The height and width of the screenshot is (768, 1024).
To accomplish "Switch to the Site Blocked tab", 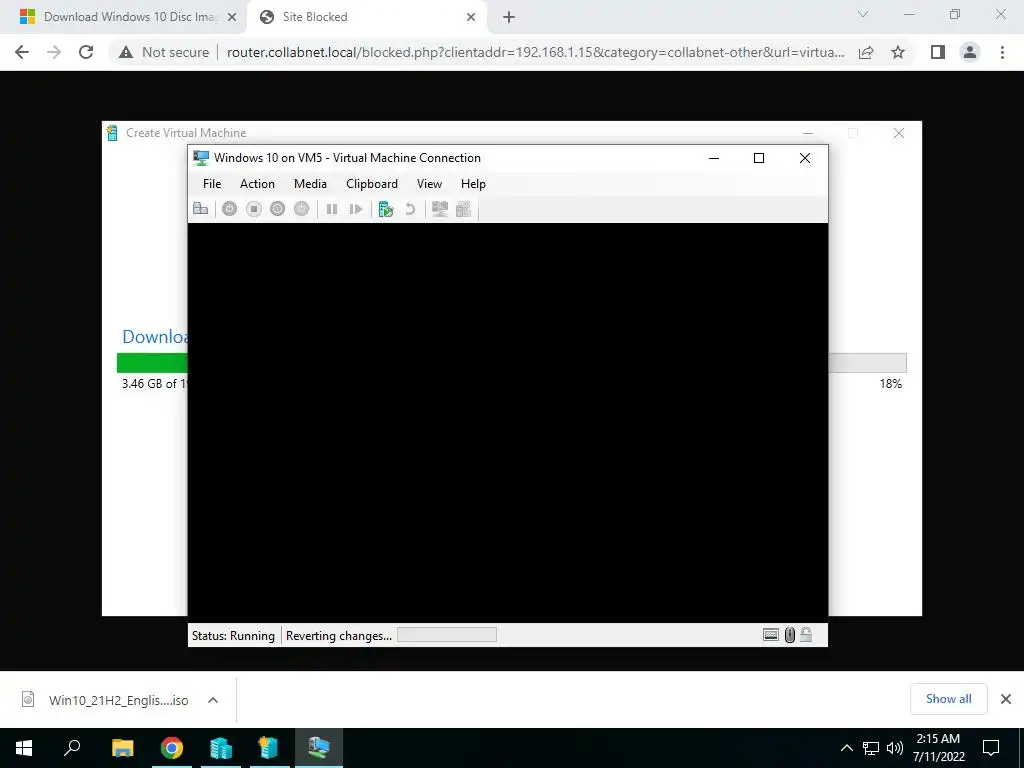I will pos(366,17).
